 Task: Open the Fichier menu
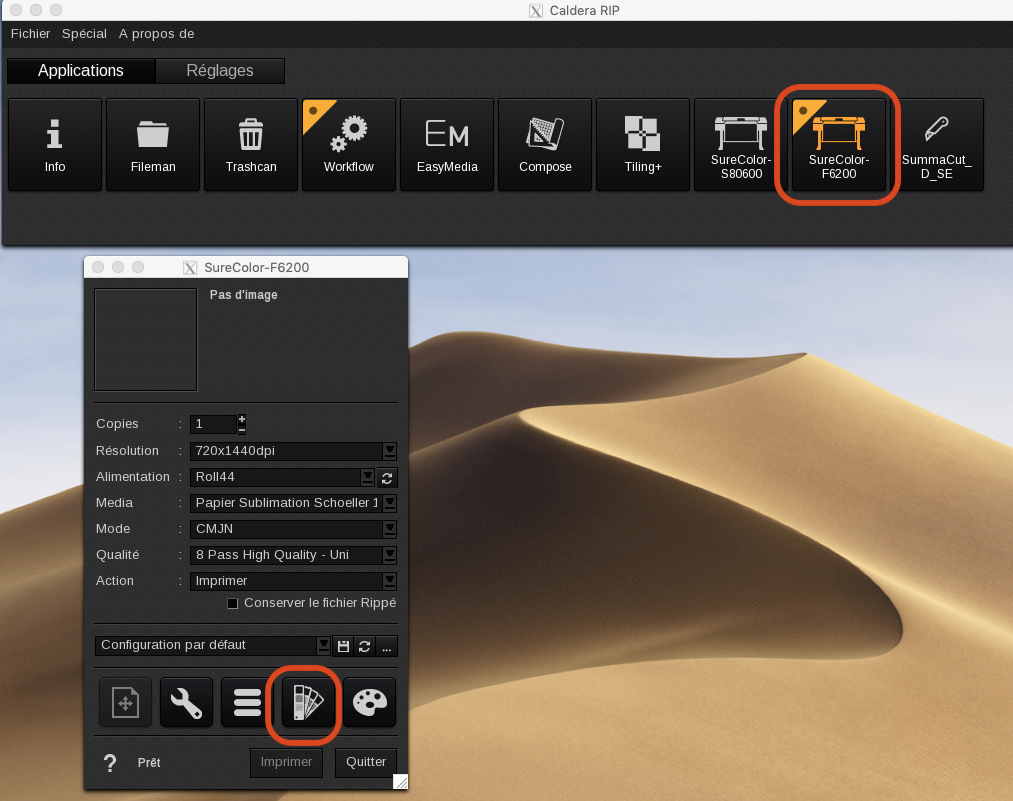pos(30,34)
